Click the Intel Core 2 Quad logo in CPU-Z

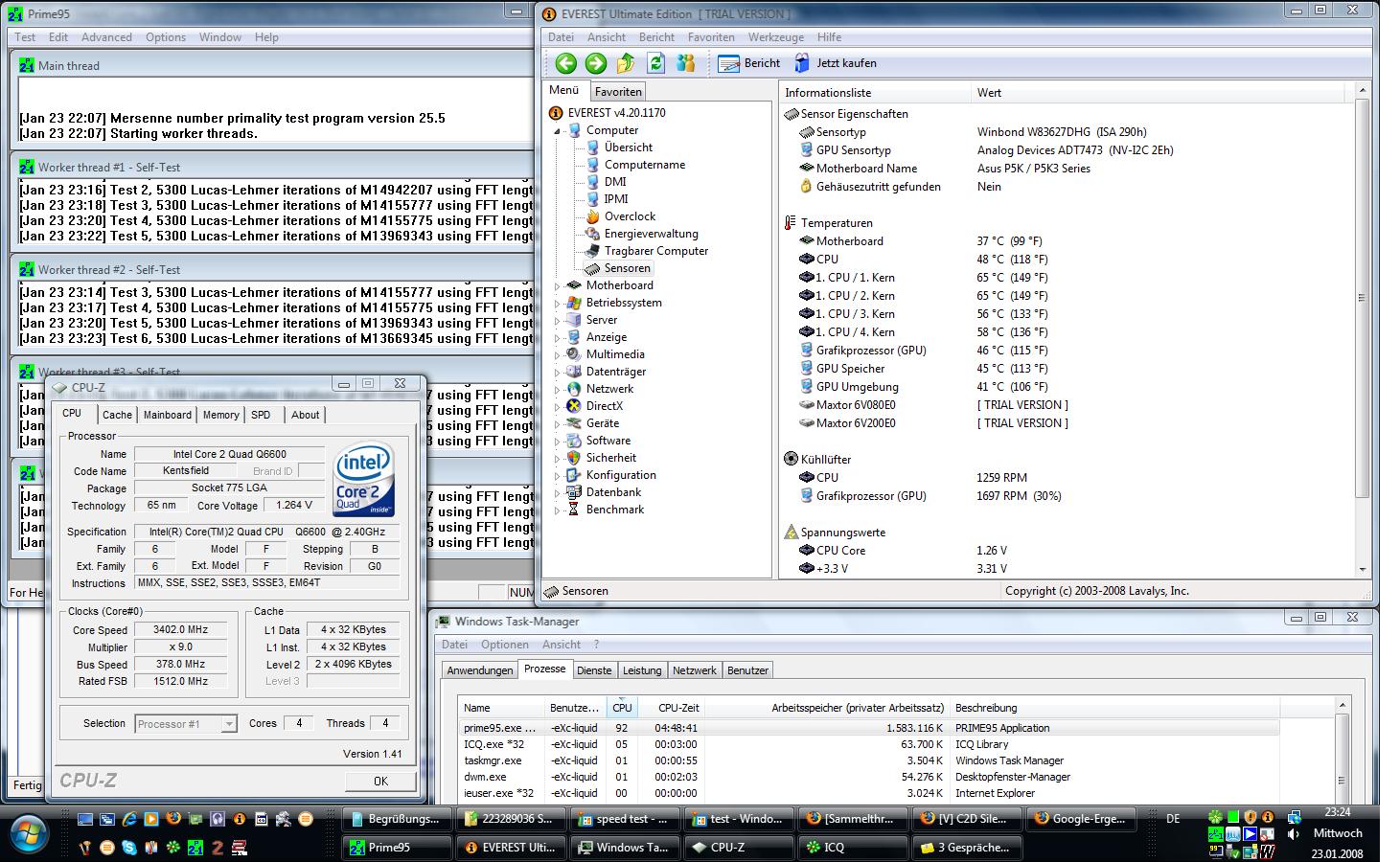point(364,479)
